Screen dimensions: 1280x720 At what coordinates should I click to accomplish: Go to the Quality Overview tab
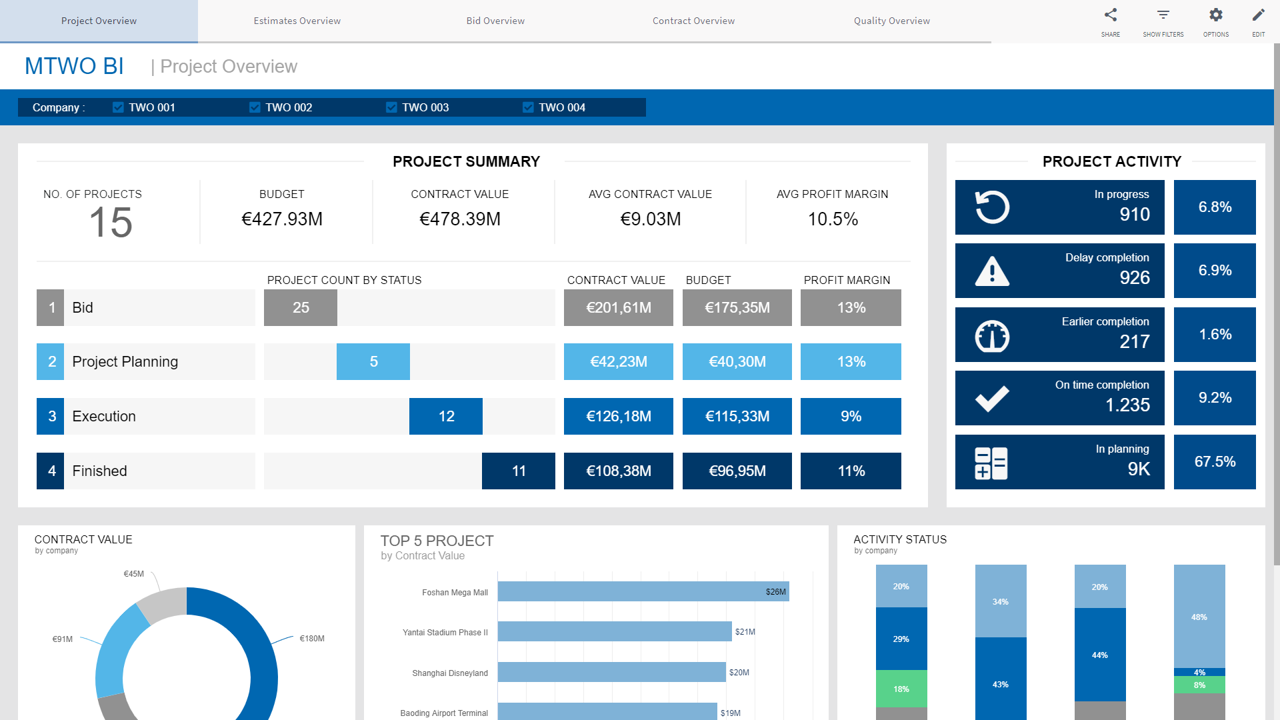pyautogui.click(x=891, y=21)
